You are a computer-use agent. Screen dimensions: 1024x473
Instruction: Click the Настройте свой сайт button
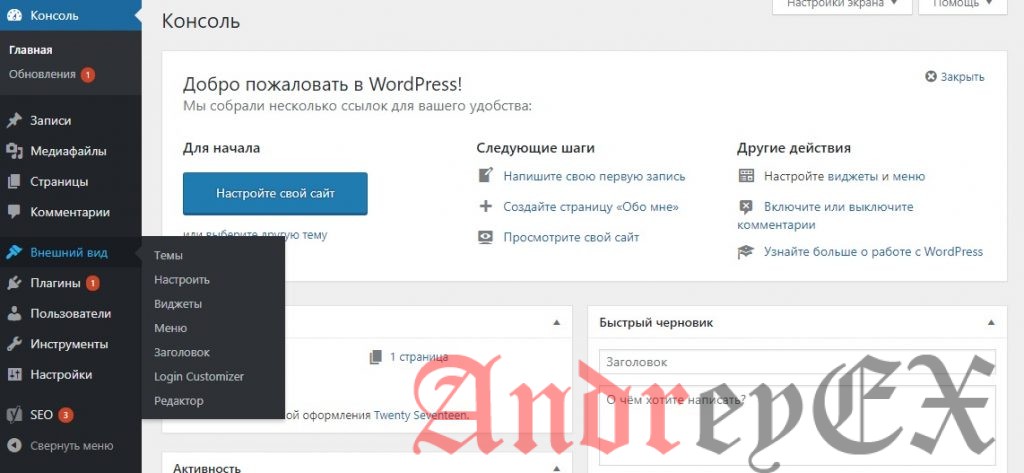(x=275, y=193)
